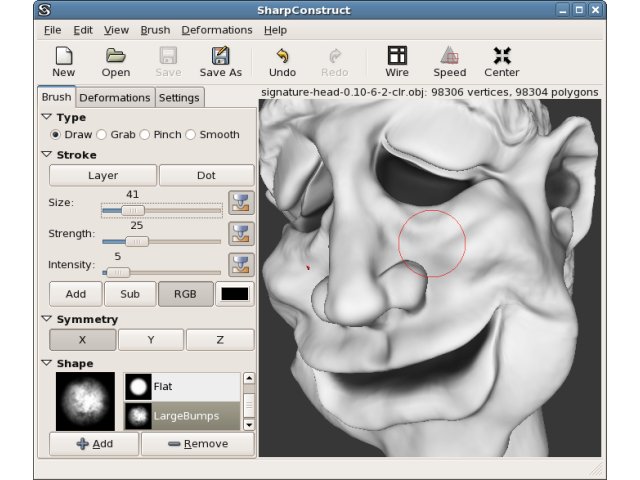The image size is (640, 480).
Task: Collapse the Symmetry section
Action: click(x=47, y=319)
